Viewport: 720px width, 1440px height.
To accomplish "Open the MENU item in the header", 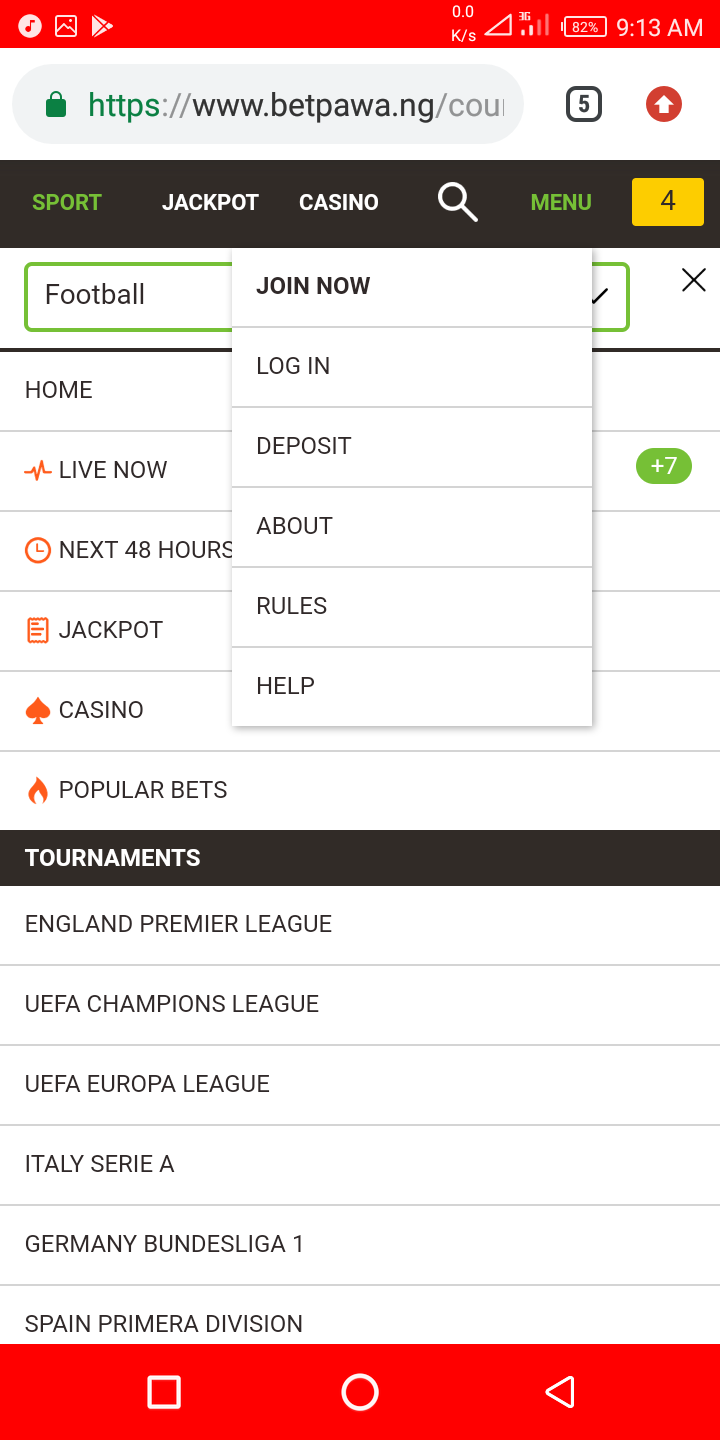I will 560,201.
